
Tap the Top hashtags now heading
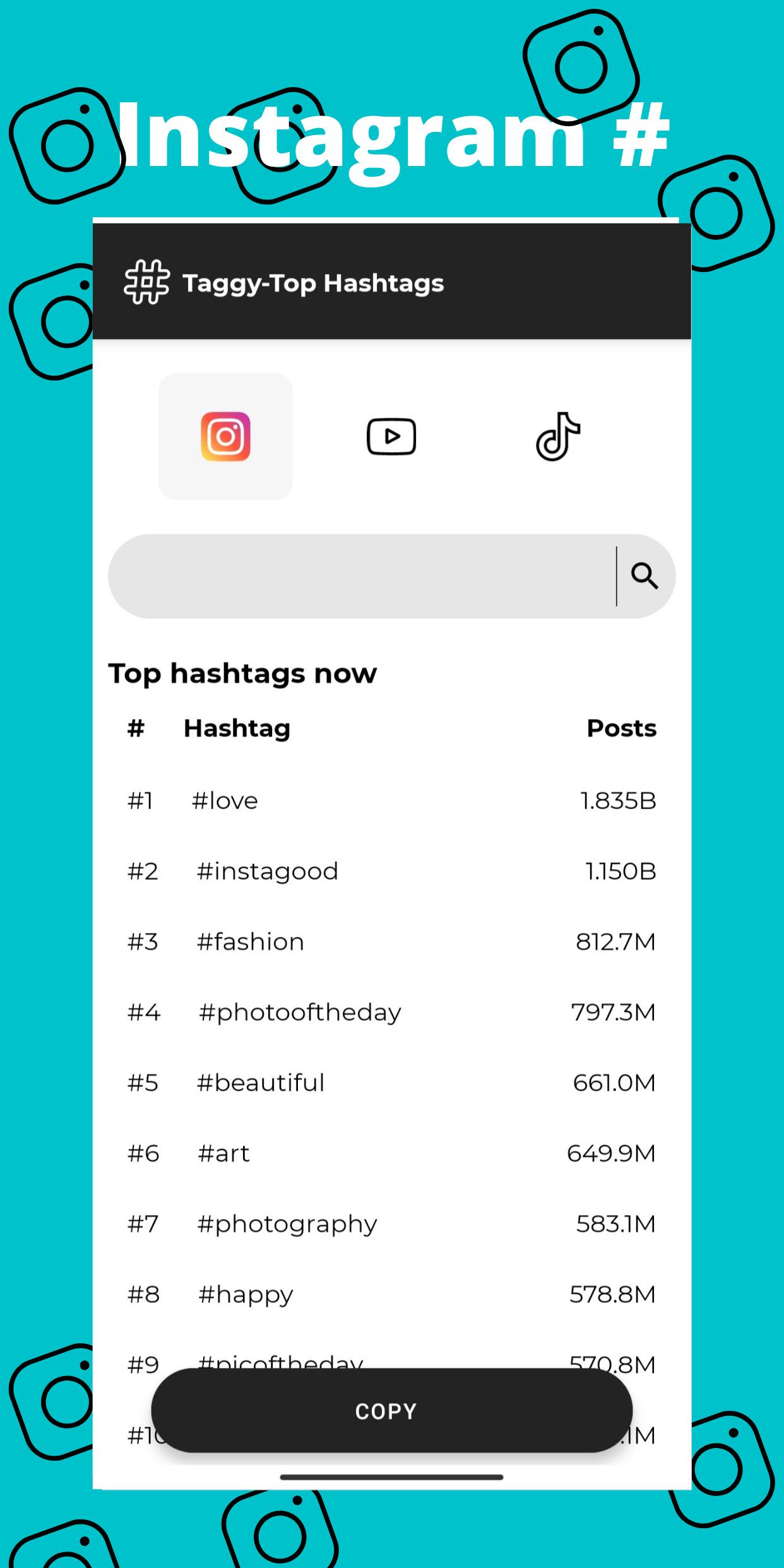pos(242,674)
